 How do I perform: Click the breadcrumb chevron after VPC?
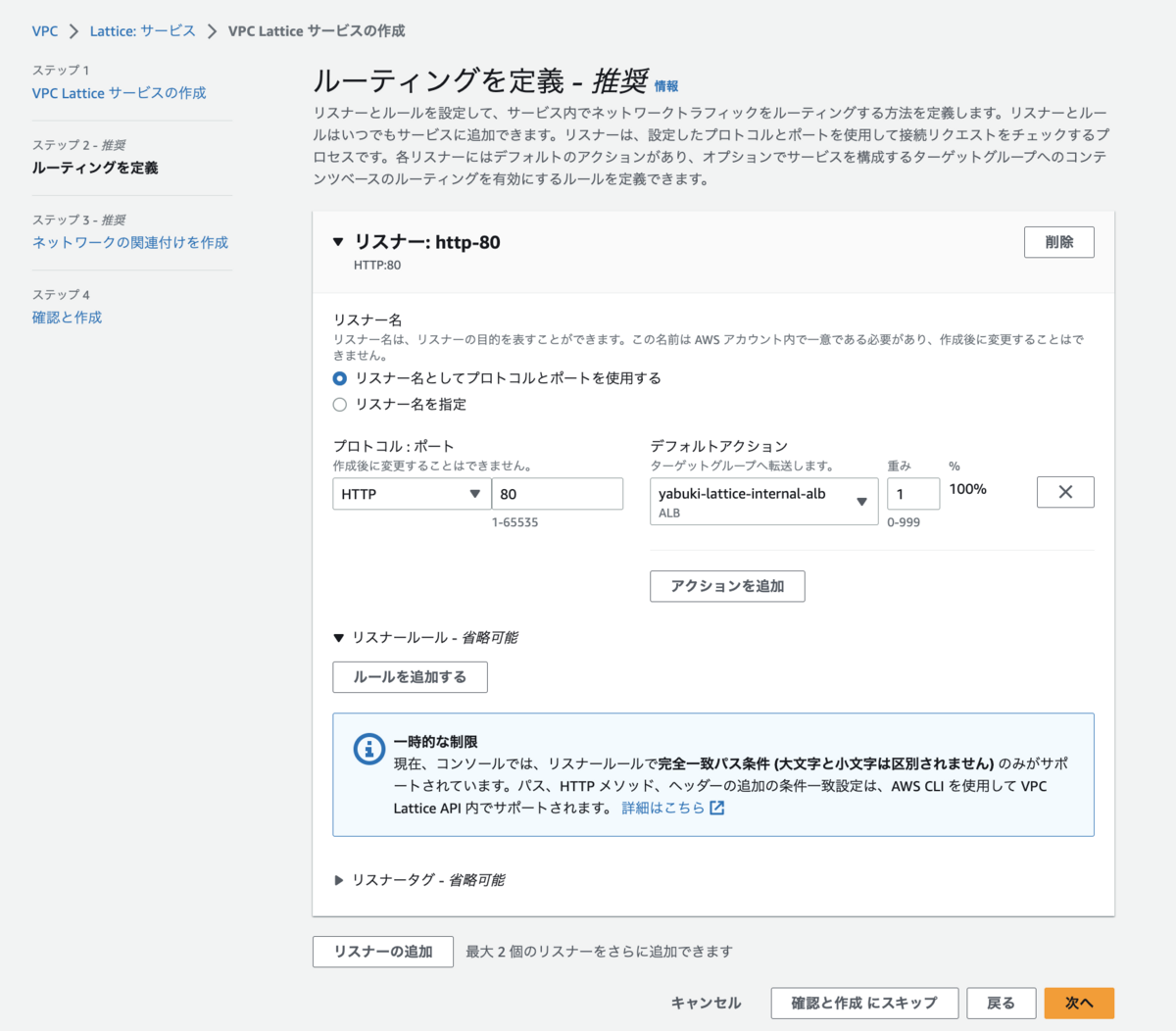tap(73, 31)
